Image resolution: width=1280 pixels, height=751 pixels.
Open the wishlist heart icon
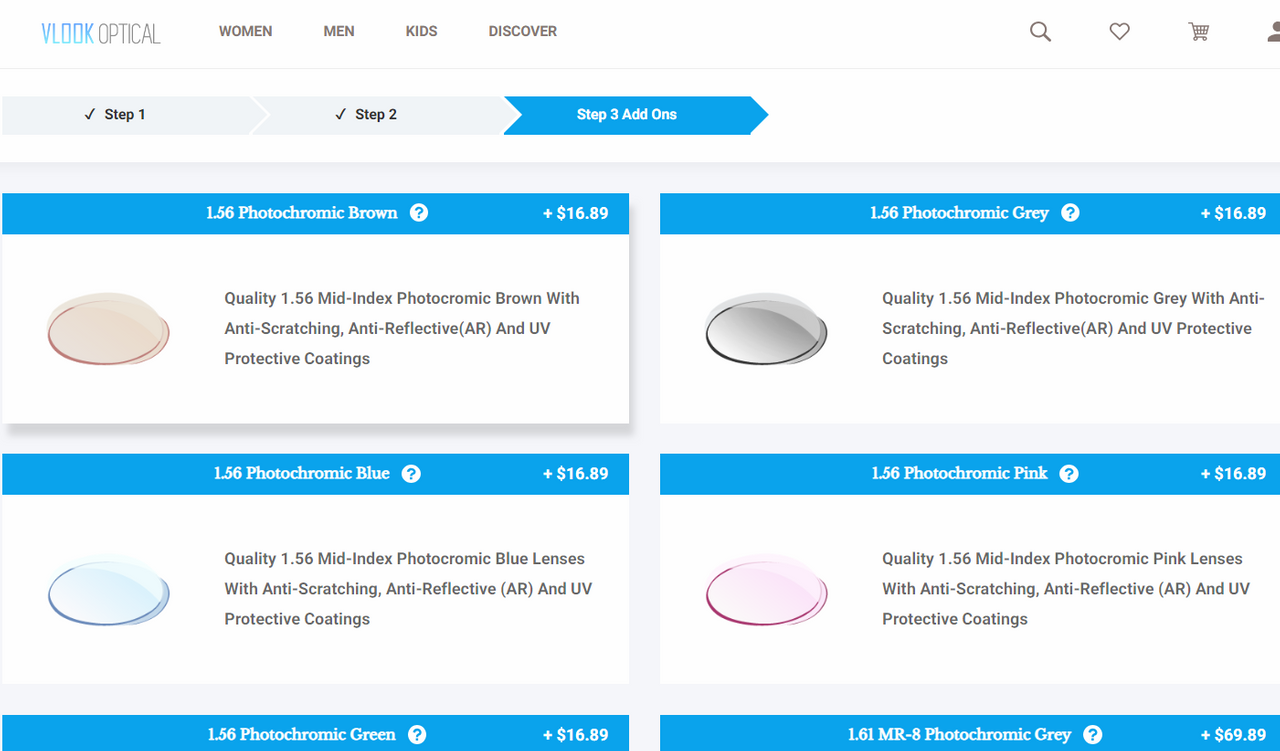click(x=1120, y=32)
